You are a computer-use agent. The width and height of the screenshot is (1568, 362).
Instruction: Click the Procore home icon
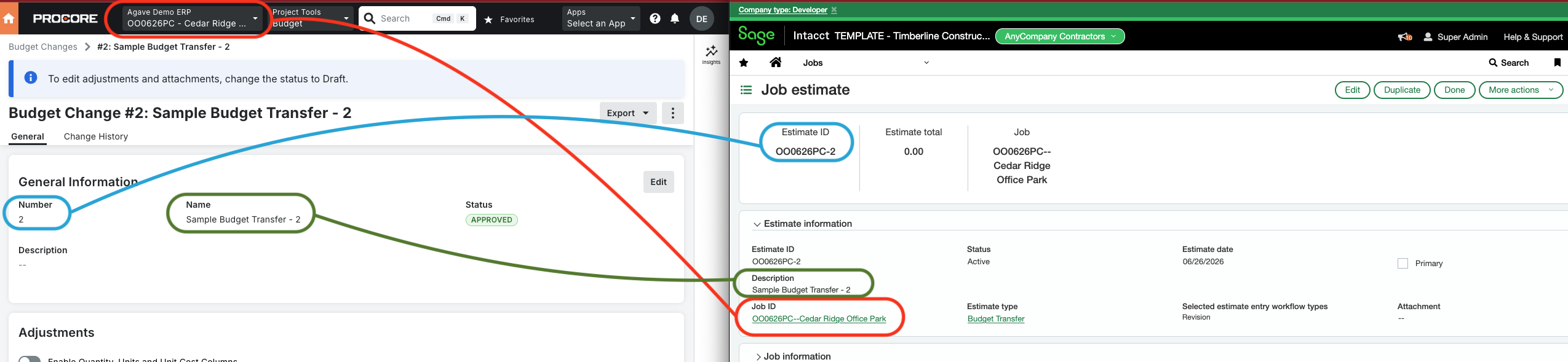pos(9,18)
